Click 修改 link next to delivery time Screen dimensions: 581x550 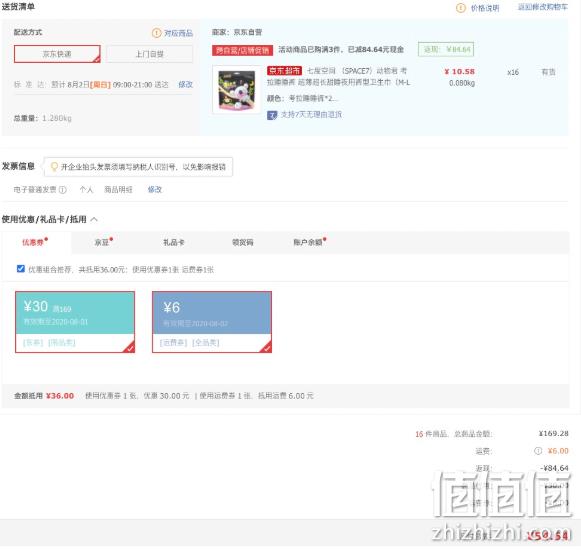click(x=186, y=85)
